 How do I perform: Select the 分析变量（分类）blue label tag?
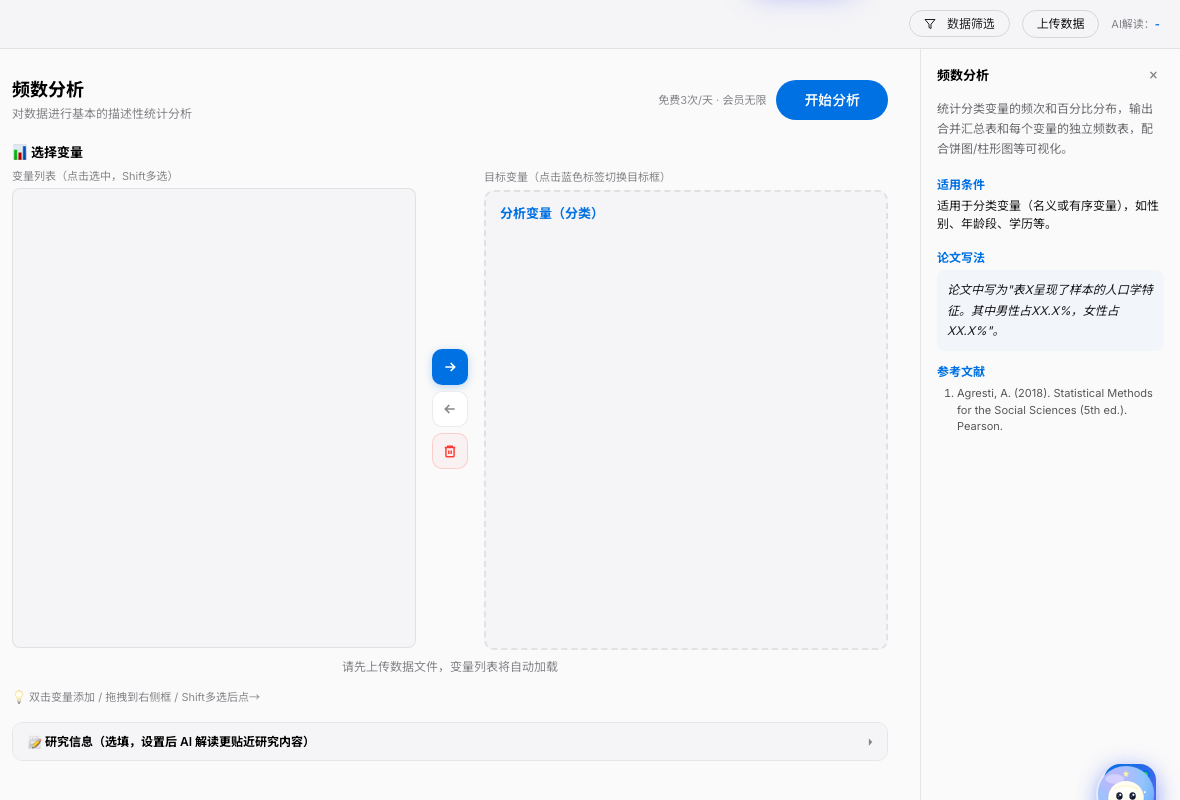click(x=548, y=213)
